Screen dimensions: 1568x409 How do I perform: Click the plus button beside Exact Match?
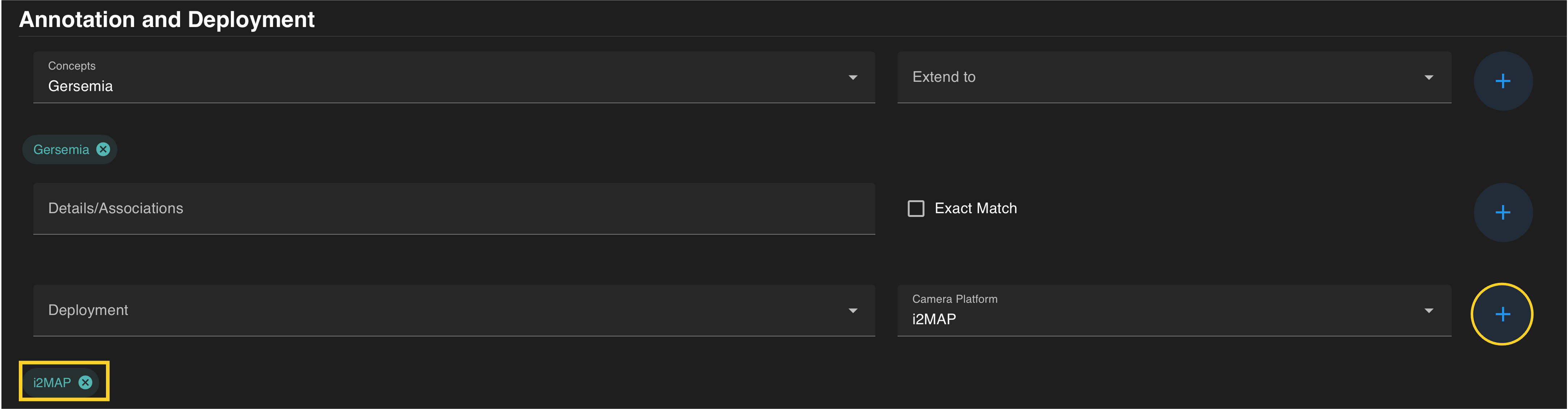click(1502, 212)
